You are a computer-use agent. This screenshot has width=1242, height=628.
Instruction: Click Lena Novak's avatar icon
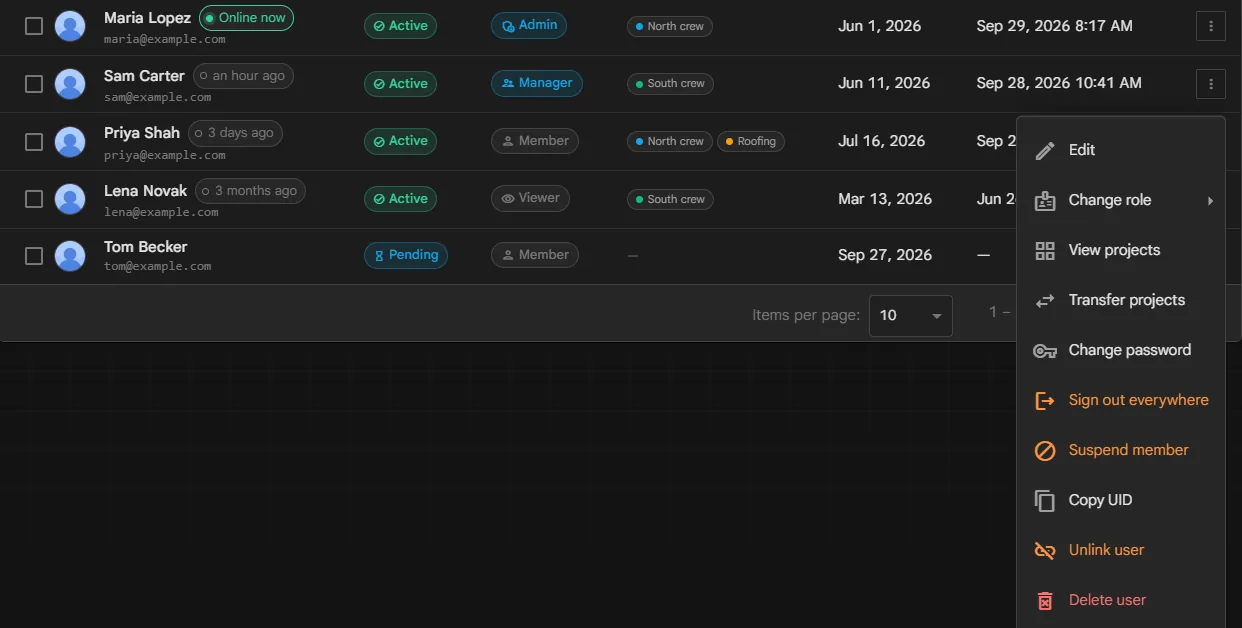click(70, 199)
